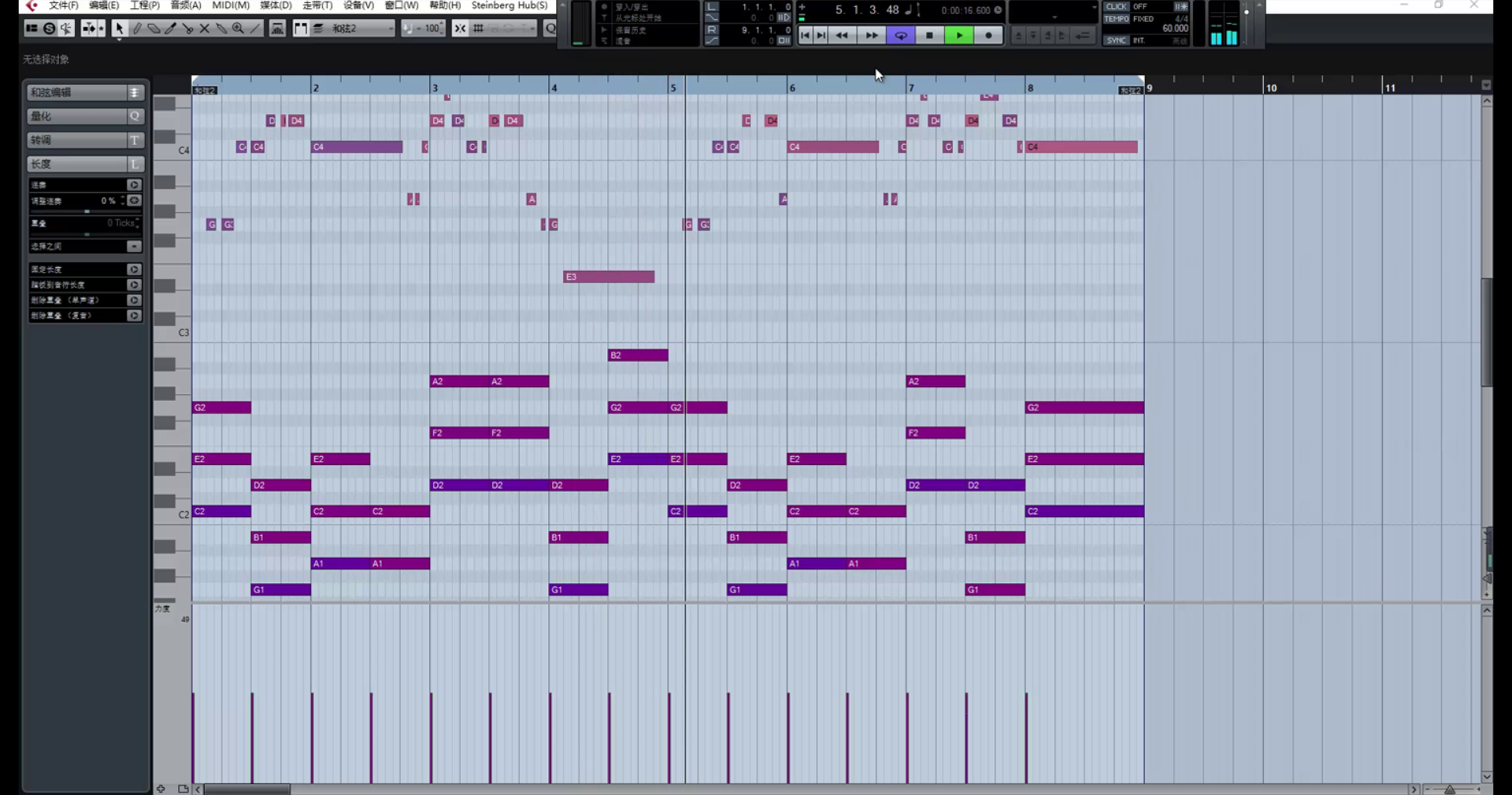This screenshot has width=1512, height=795.
Task: Adjust the 重叠 slider
Action: [x=87, y=234]
